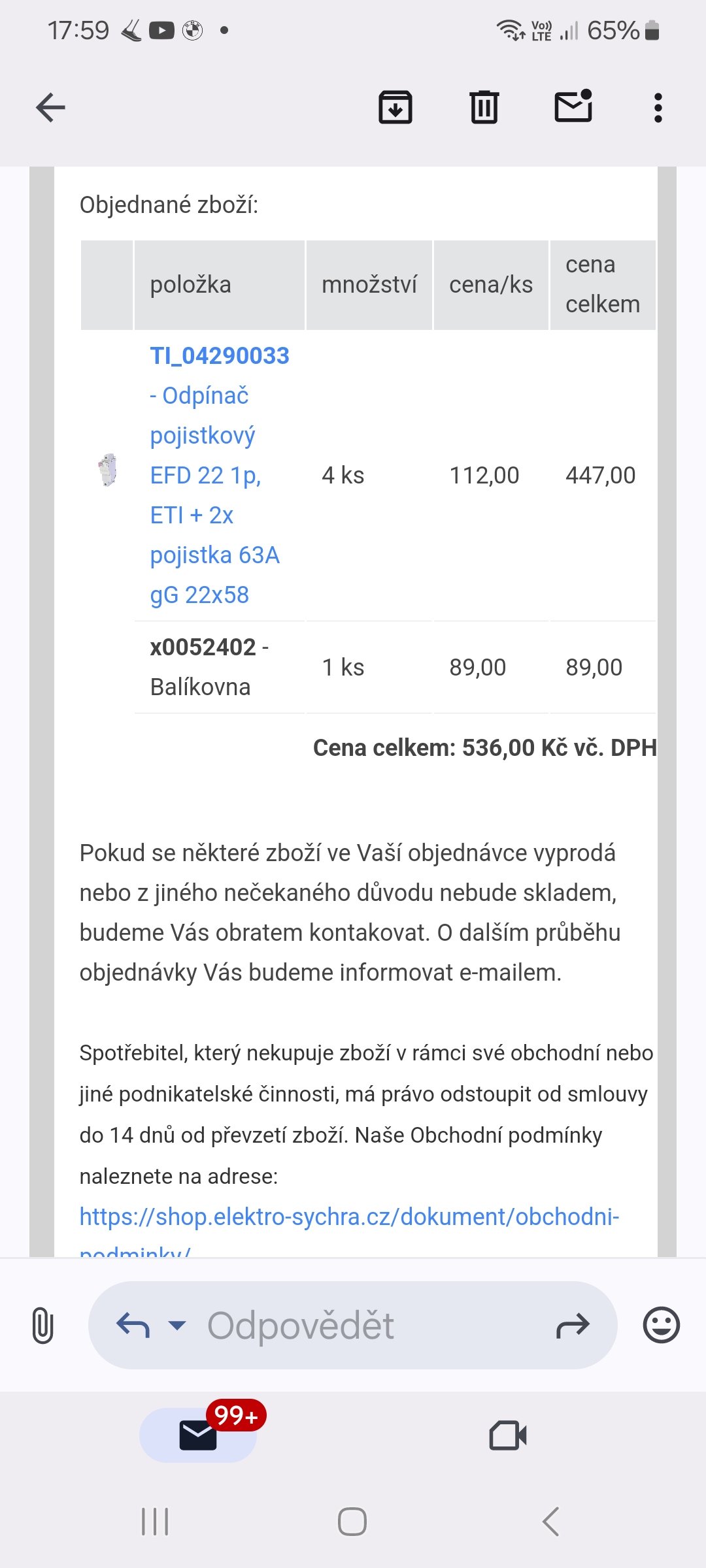Image resolution: width=706 pixels, height=1568 pixels.
Task: Tap the YouTube notification status icon
Action: pyautogui.click(x=161, y=31)
